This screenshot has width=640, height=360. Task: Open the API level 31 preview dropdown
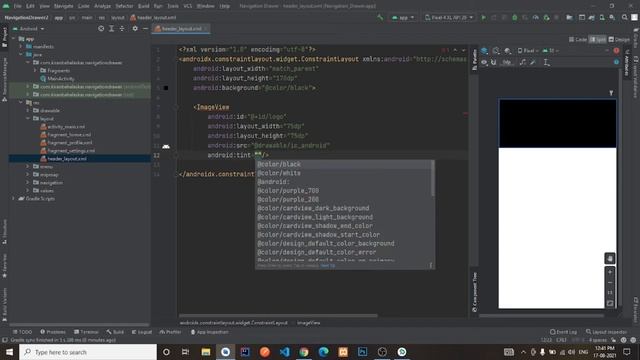click(551, 51)
